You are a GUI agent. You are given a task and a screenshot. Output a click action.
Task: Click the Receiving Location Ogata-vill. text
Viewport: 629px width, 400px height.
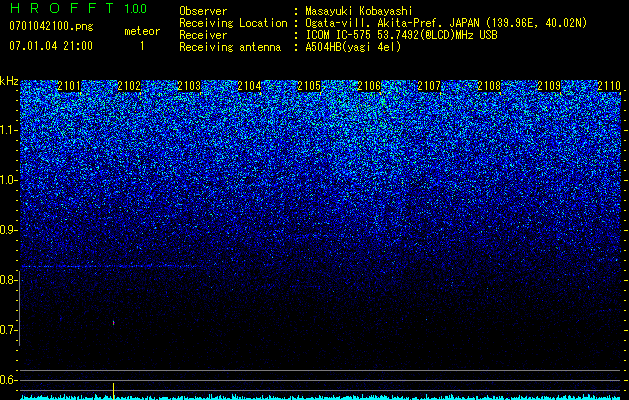446,23
